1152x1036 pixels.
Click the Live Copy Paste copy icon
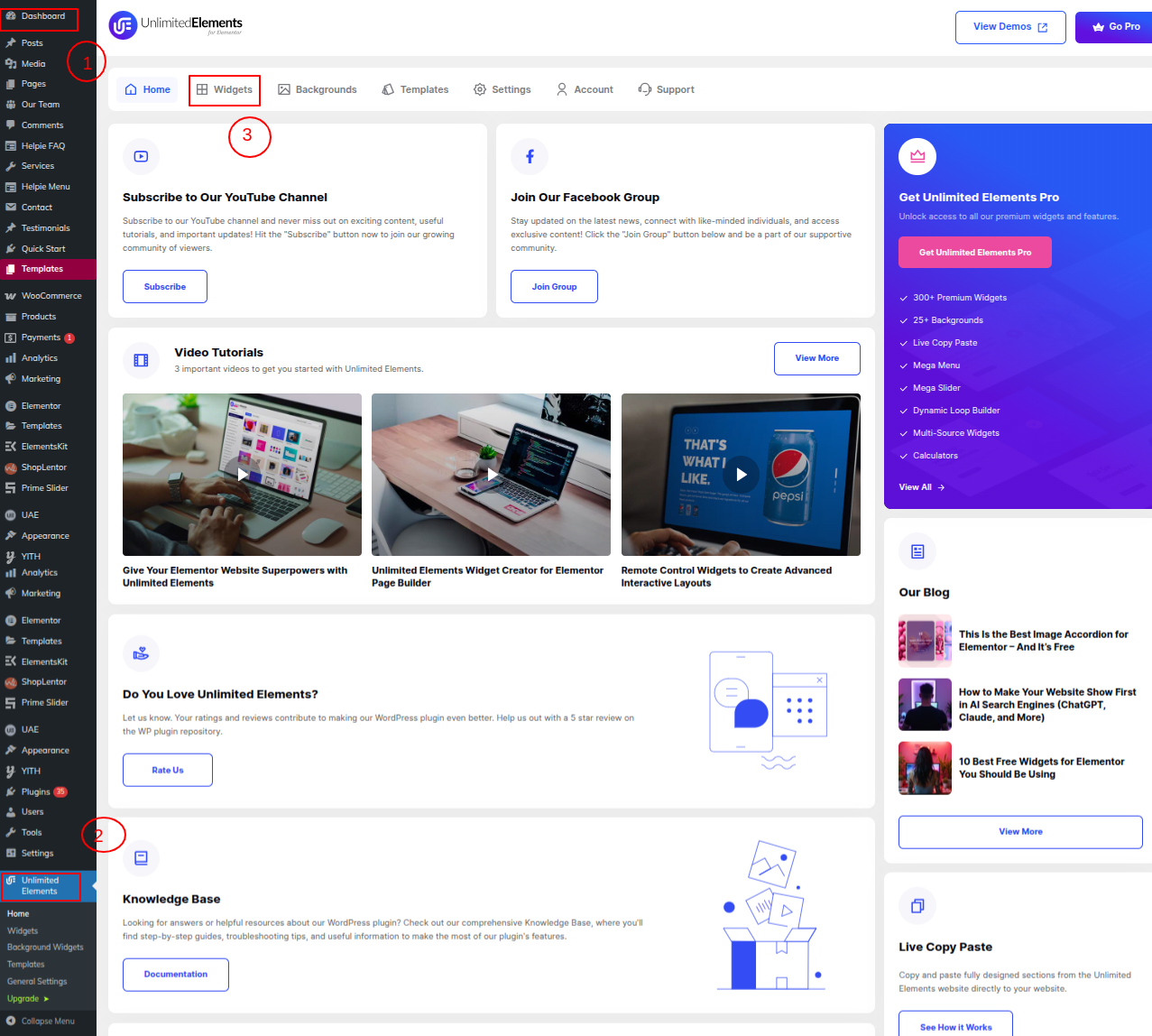917,906
